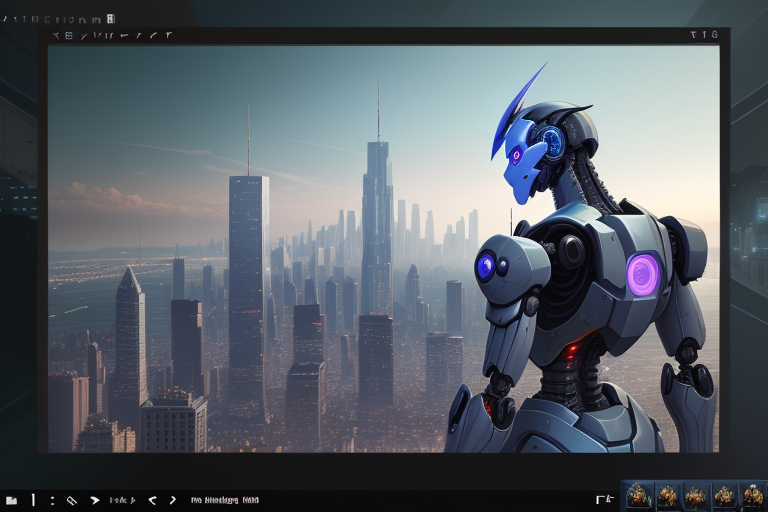Click the controls at the frame's top-right corner

(704, 35)
